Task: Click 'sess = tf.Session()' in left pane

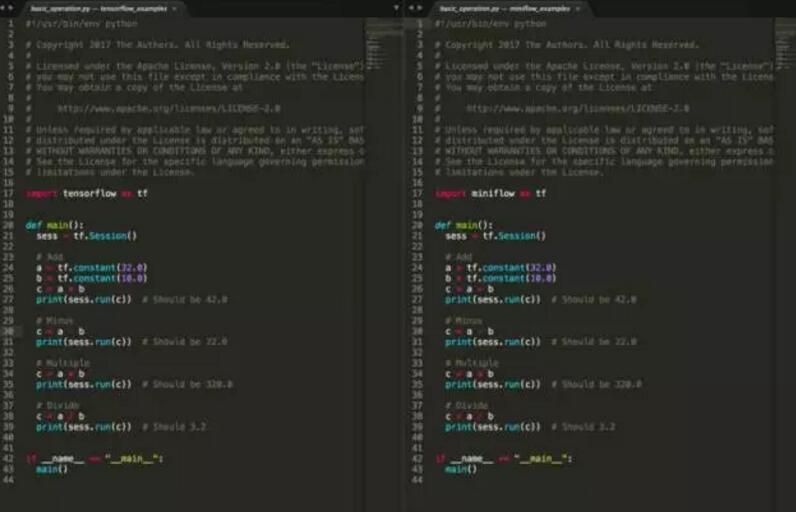Action: click(x=87, y=235)
